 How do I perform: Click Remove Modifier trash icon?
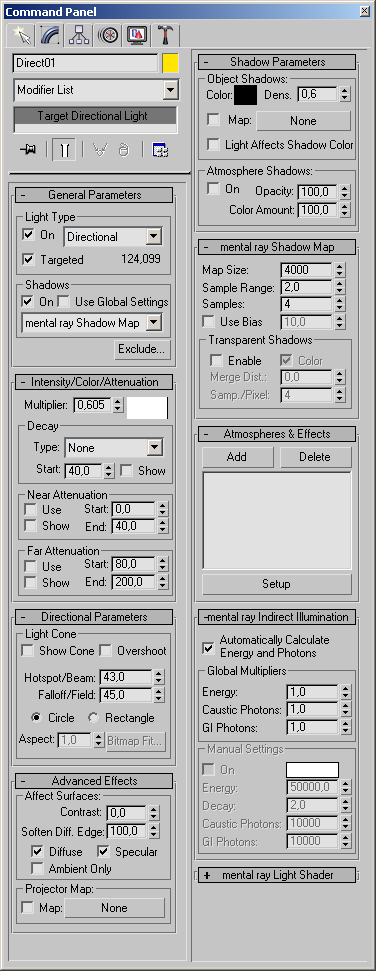pos(123,150)
